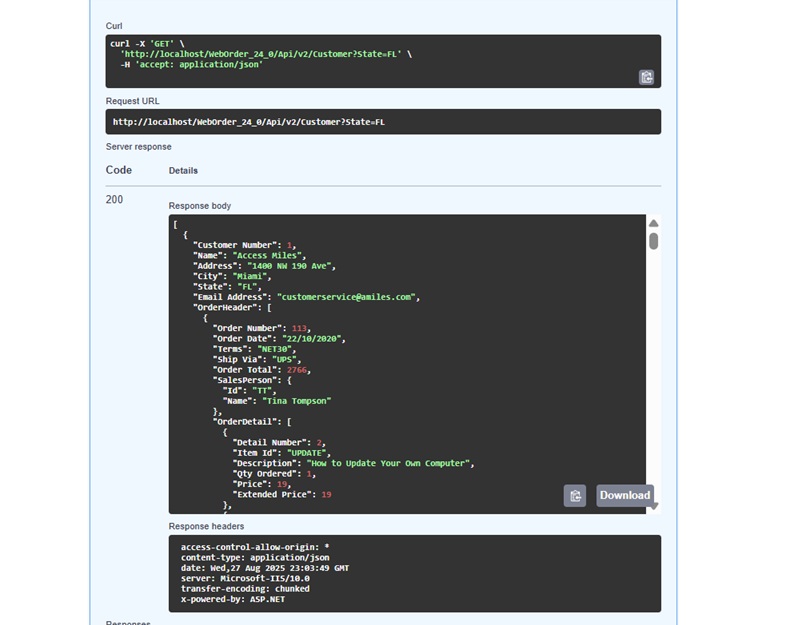This screenshot has width=800, height=625.
Task: Click the response body scrollbar thumb
Action: pos(654,240)
